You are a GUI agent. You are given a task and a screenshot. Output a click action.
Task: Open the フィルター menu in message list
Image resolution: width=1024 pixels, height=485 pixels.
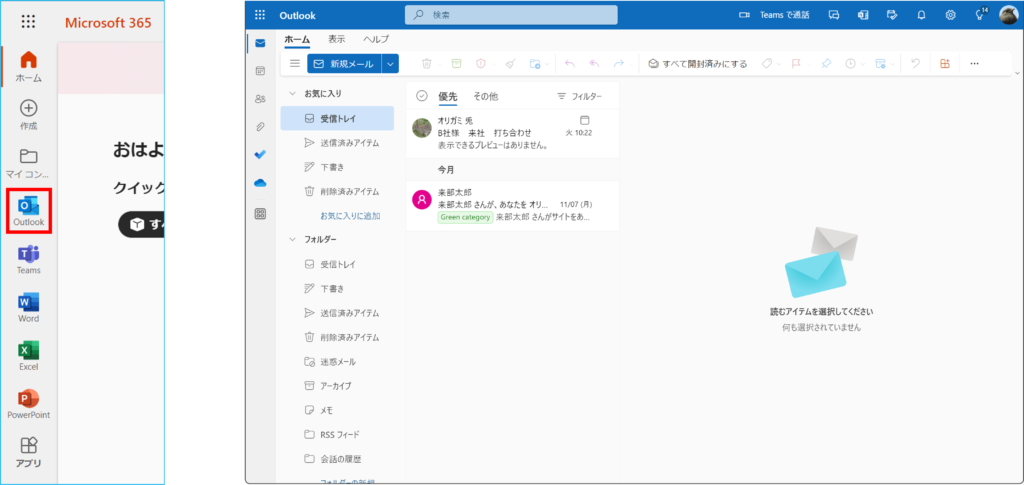tap(579, 97)
